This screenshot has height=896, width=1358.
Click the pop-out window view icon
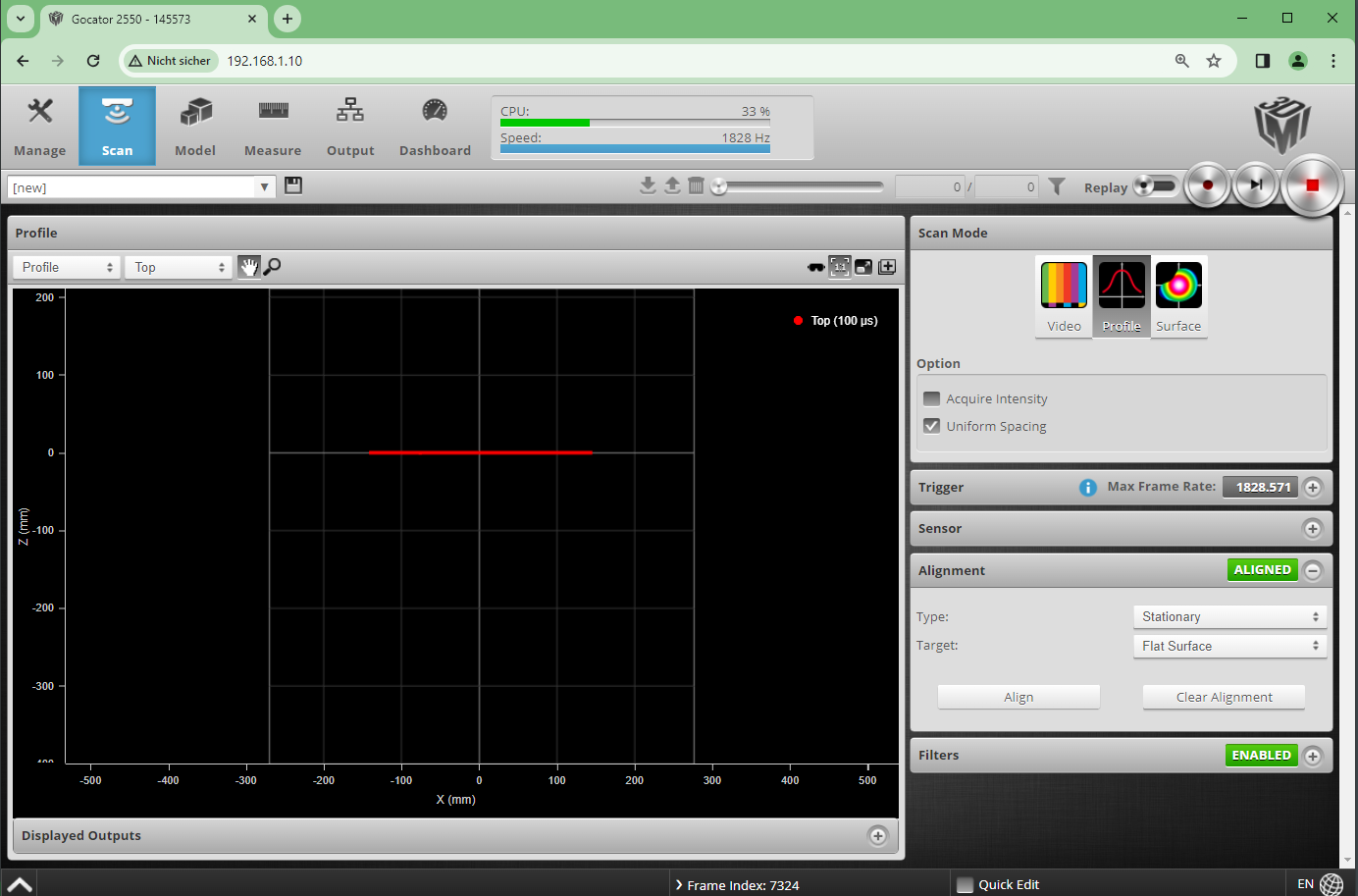[x=863, y=267]
